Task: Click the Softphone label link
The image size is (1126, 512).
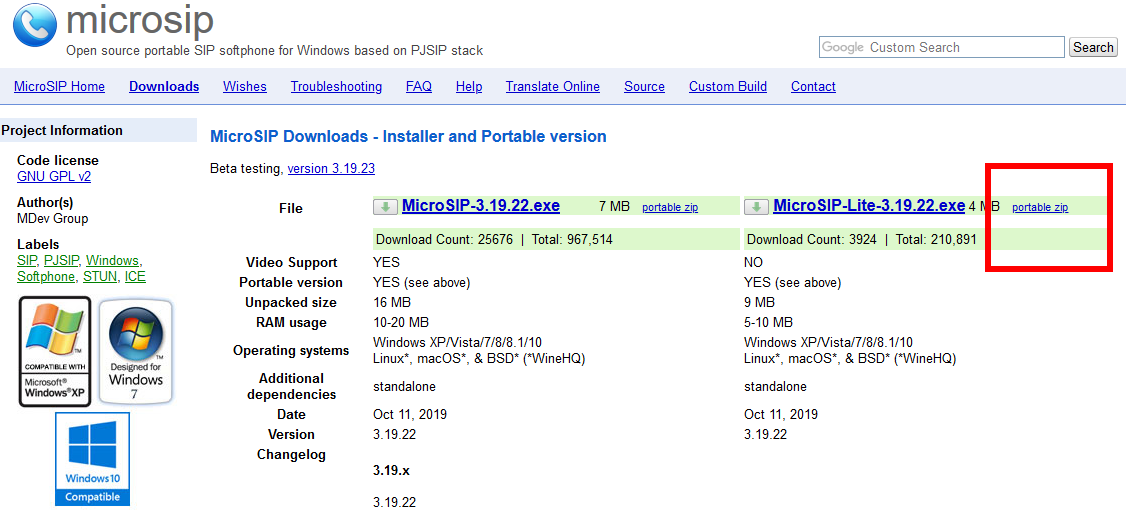Action: tap(46, 276)
